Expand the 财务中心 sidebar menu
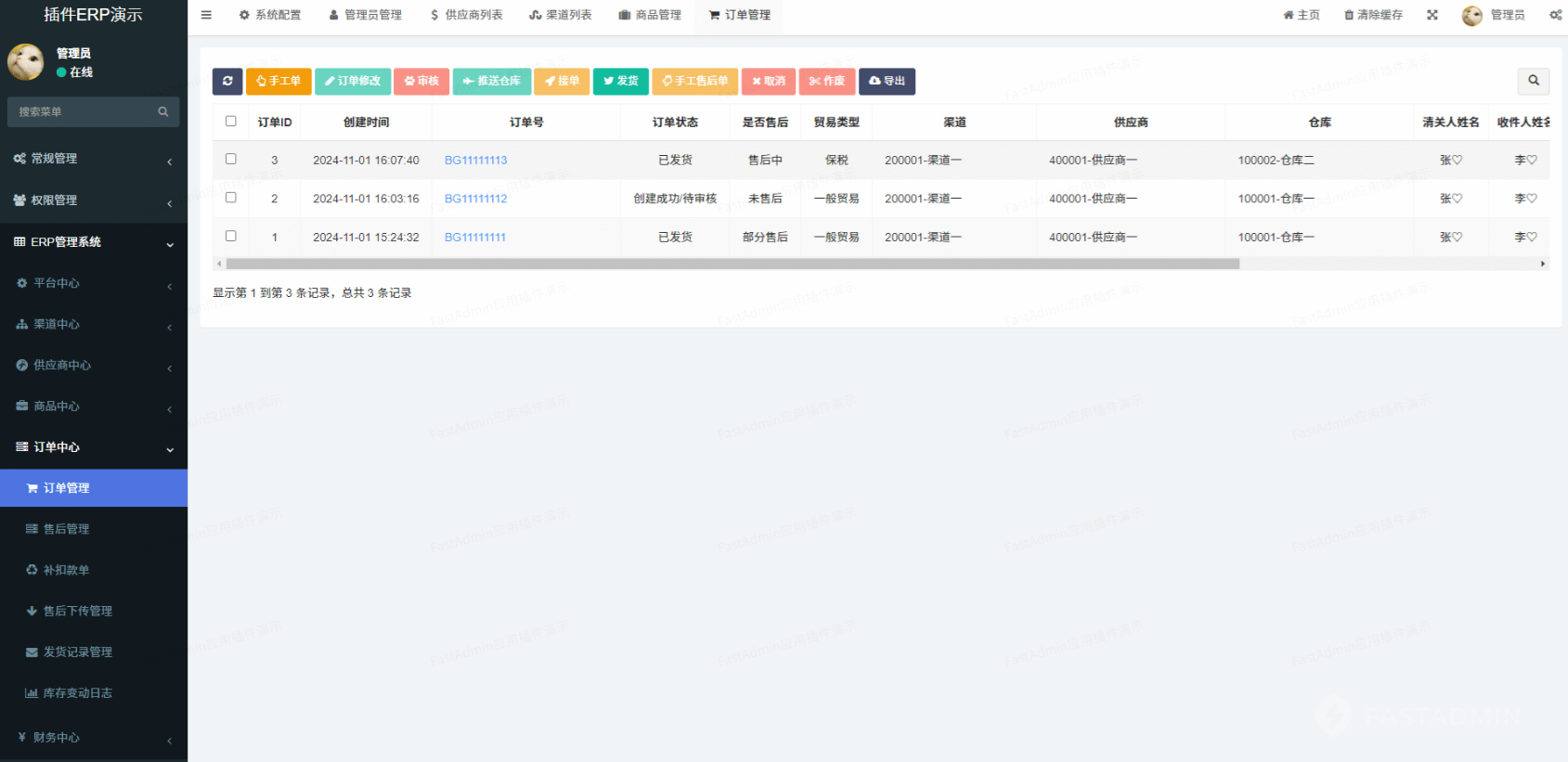The image size is (1568, 762). pyautogui.click(x=93, y=738)
